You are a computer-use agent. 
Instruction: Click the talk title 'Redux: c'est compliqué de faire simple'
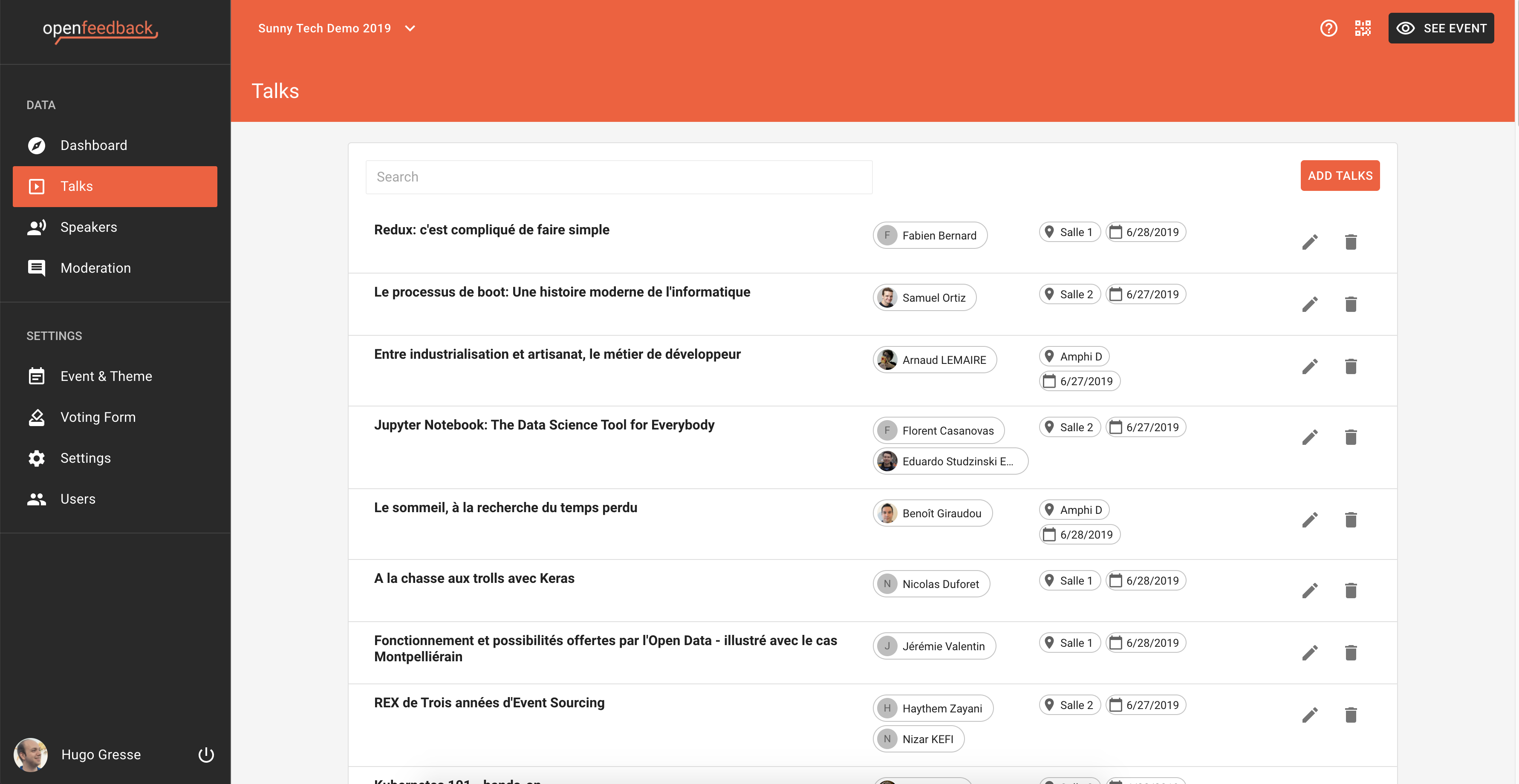[x=492, y=230]
